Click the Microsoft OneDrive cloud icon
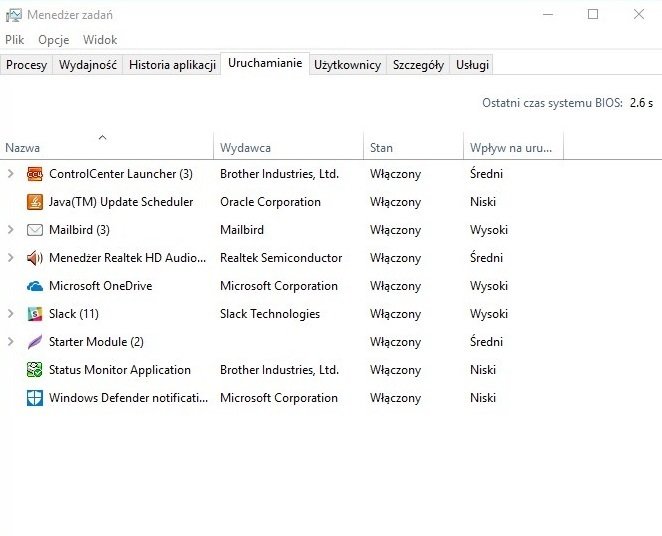The height and width of the screenshot is (536, 662). (35, 286)
